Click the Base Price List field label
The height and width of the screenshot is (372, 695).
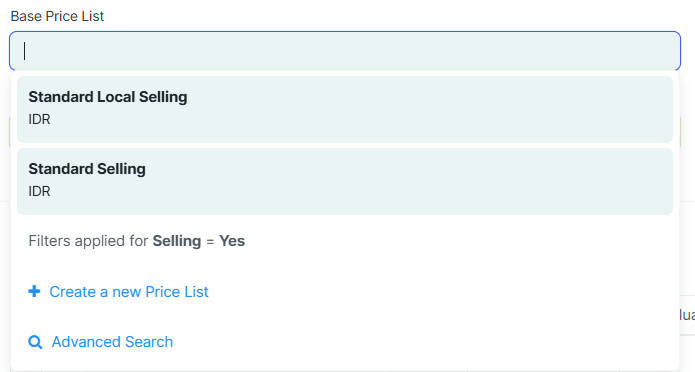[x=57, y=16]
